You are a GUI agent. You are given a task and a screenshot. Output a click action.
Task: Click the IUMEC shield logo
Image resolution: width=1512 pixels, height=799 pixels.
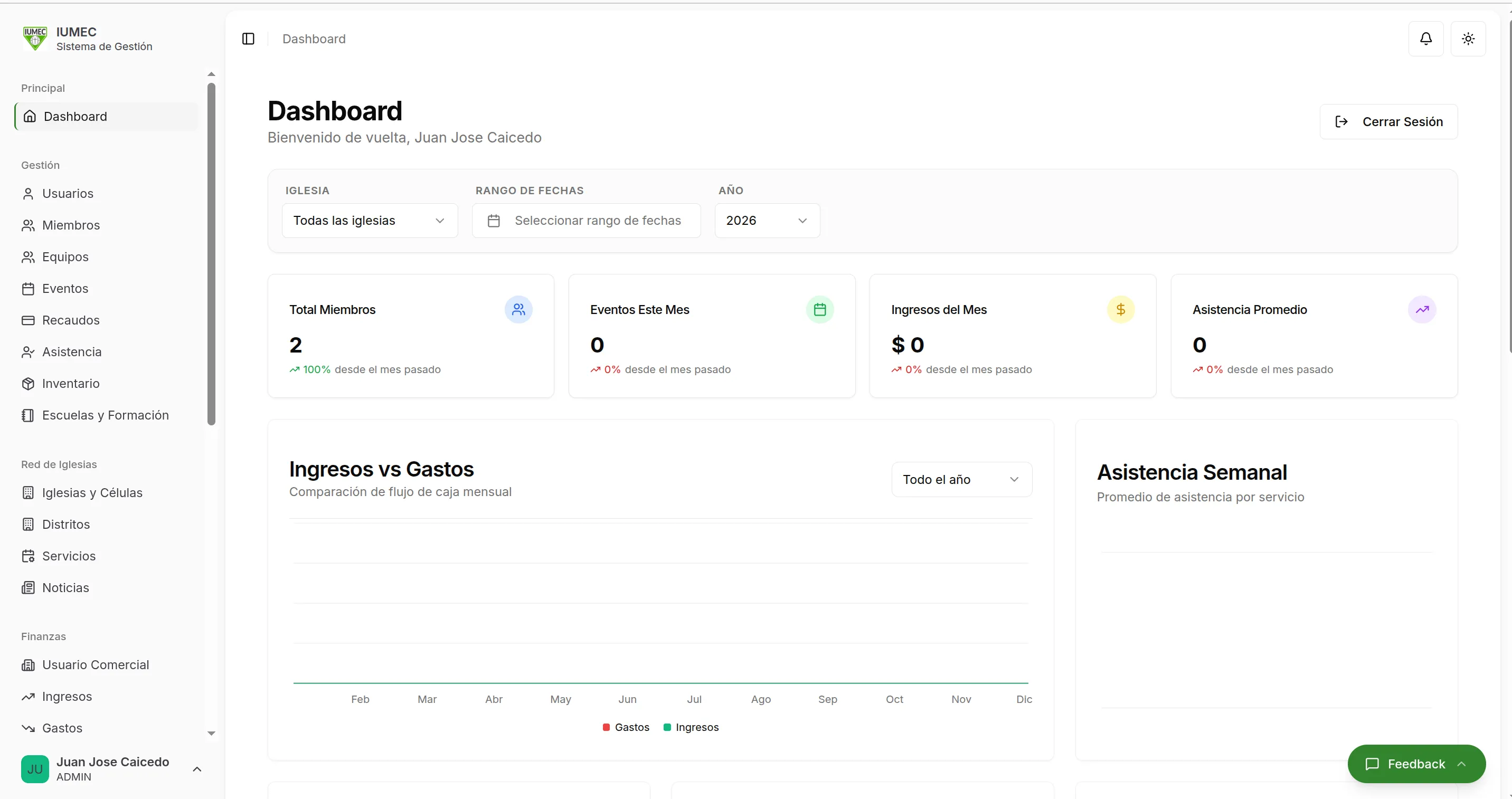click(x=35, y=38)
